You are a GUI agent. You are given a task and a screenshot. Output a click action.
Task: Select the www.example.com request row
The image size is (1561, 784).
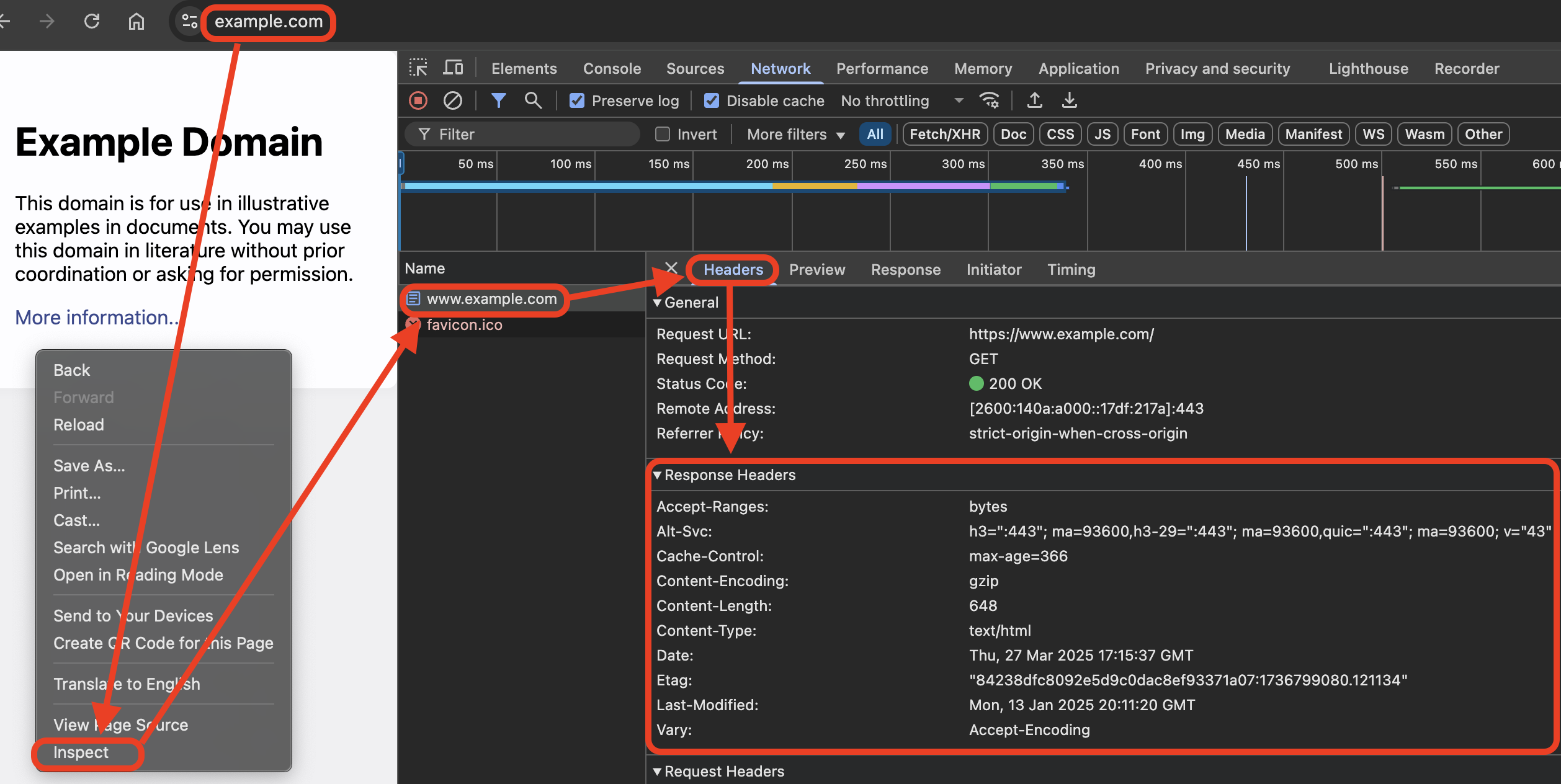pos(522,299)
